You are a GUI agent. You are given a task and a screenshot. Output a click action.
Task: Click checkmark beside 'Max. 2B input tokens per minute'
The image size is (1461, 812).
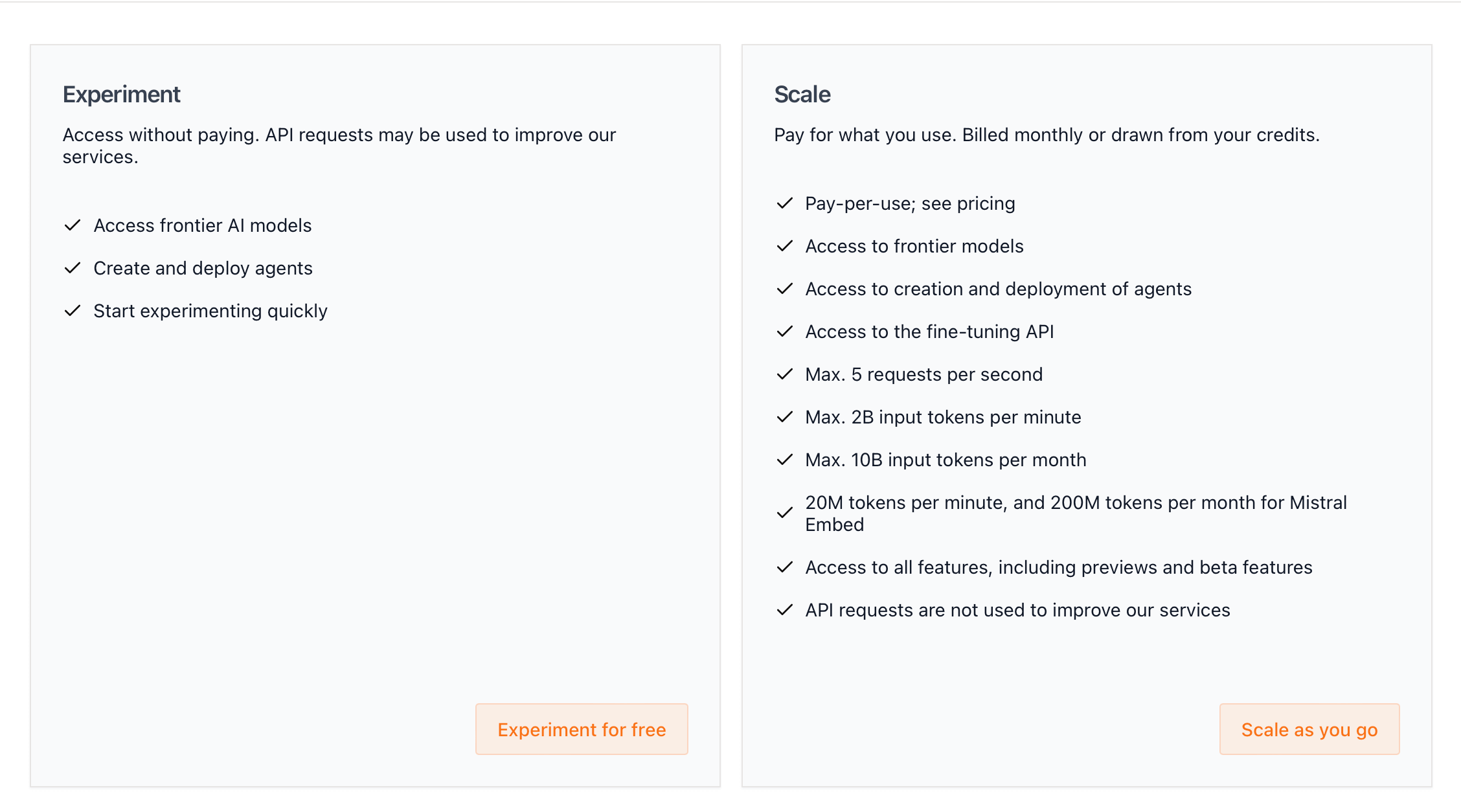click(x=784, y=417)
